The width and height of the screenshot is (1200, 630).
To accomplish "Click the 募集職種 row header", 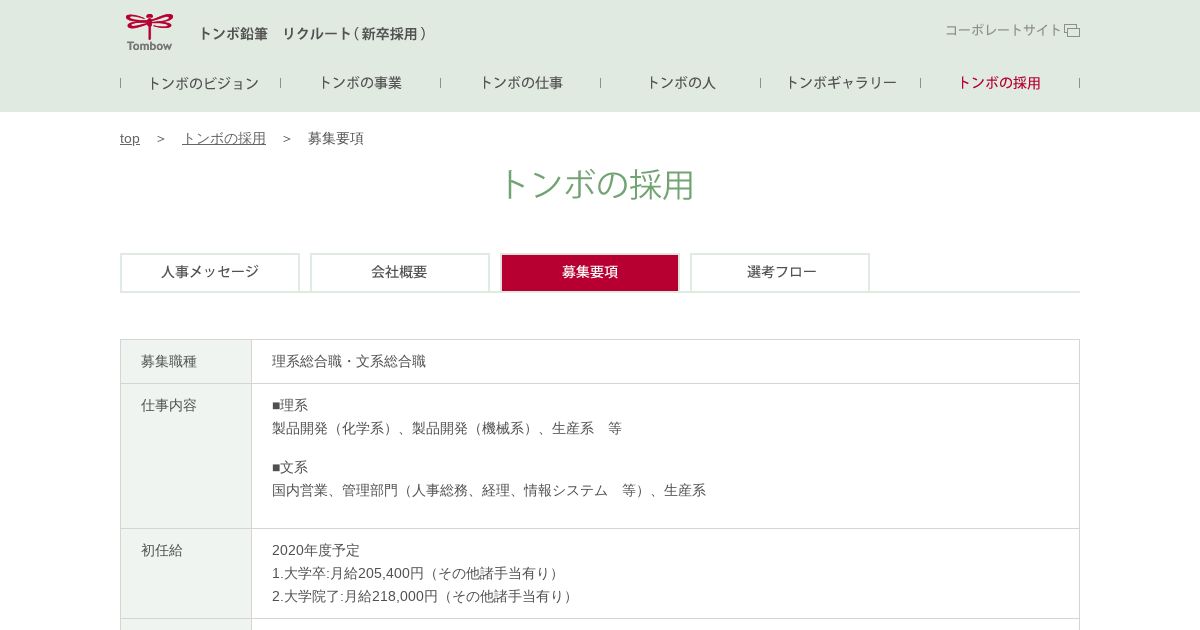I will [x=186, y=362].
